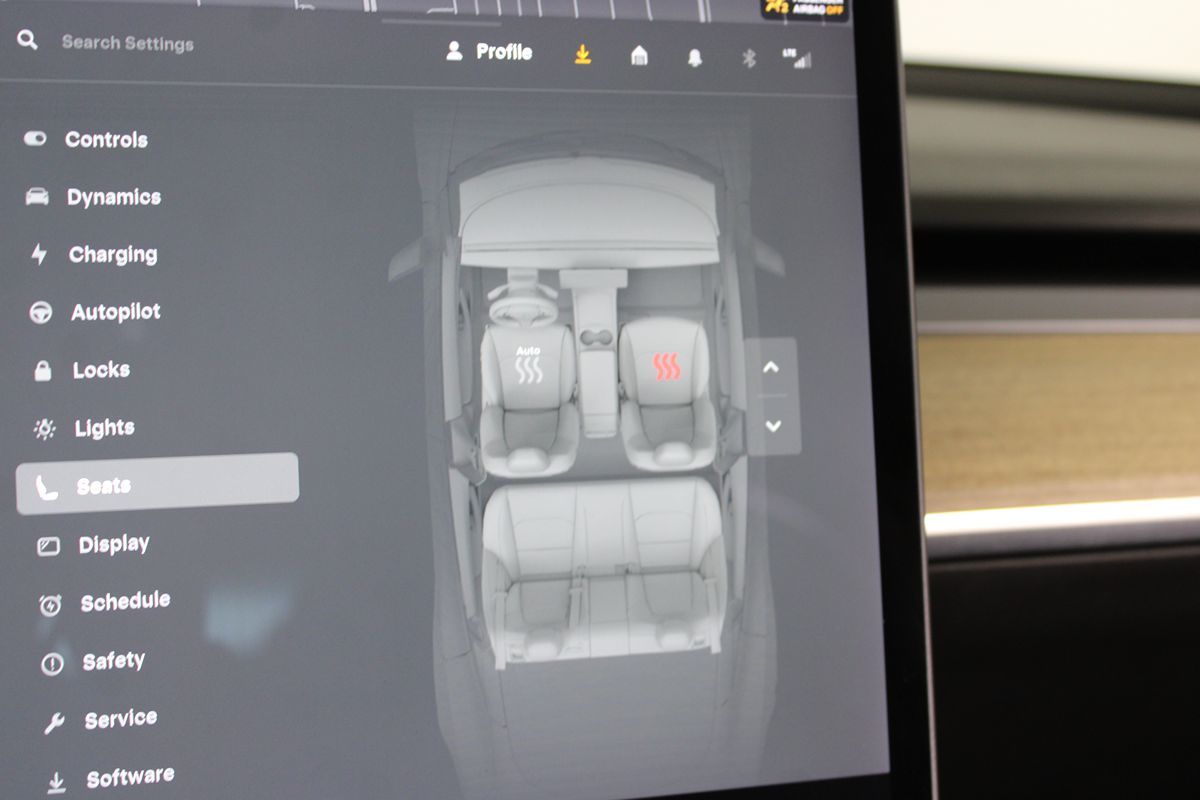Tap the software update download icon
The height and width of the screenshot is (800, 1200).
(x=583, y=55)
